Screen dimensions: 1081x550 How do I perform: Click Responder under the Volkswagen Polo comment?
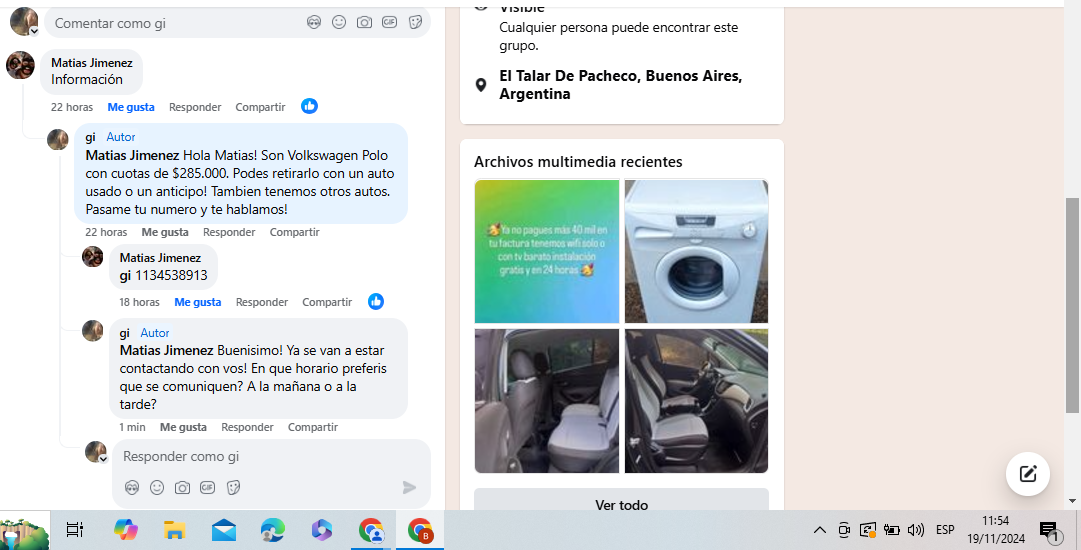tap(229, 232)
